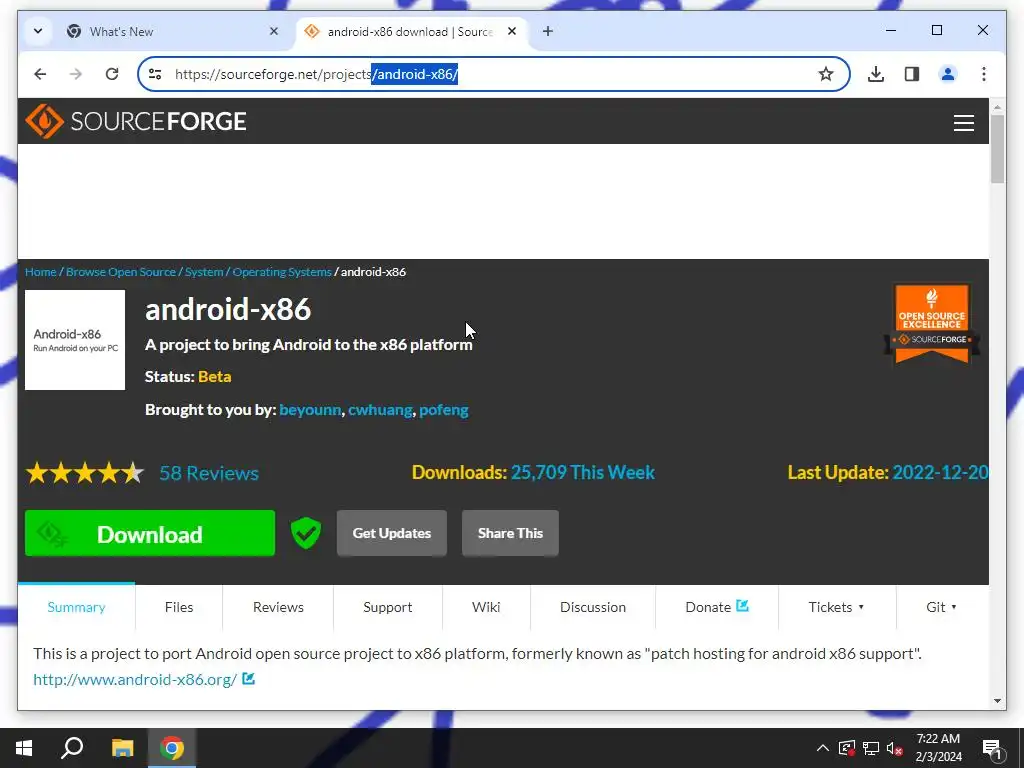This screenshot has height=768, width=1024.
Task: Close the android-x86 download tab
Action: (512, 31)
